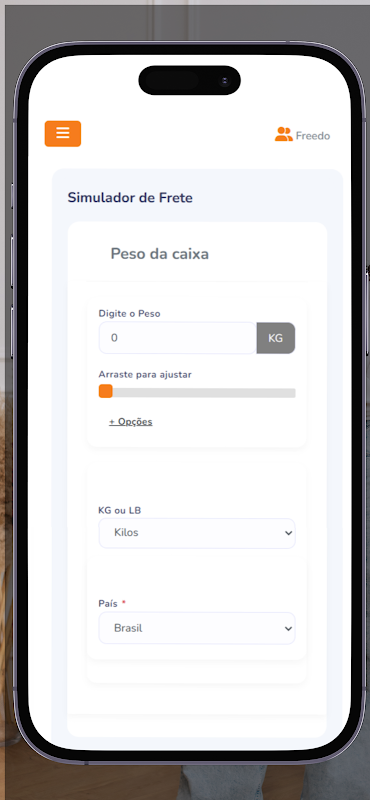The width and height of the screenshot is (370, 800).
Task: Click the orange weight slider handle
Action: pos(106,391)
